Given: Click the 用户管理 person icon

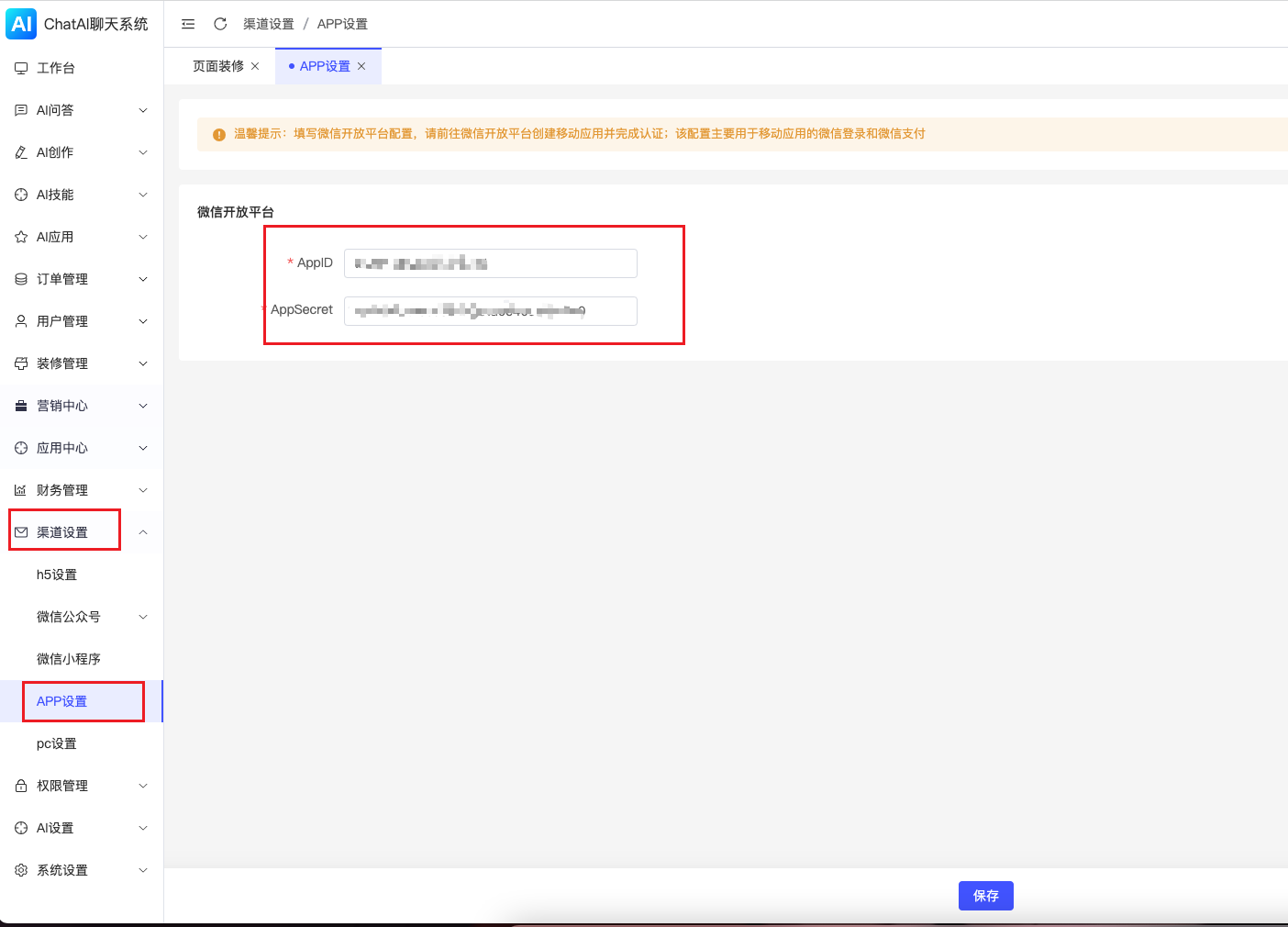Looking at the screenshot, I should pyautogui.click(x=21, y=321).
